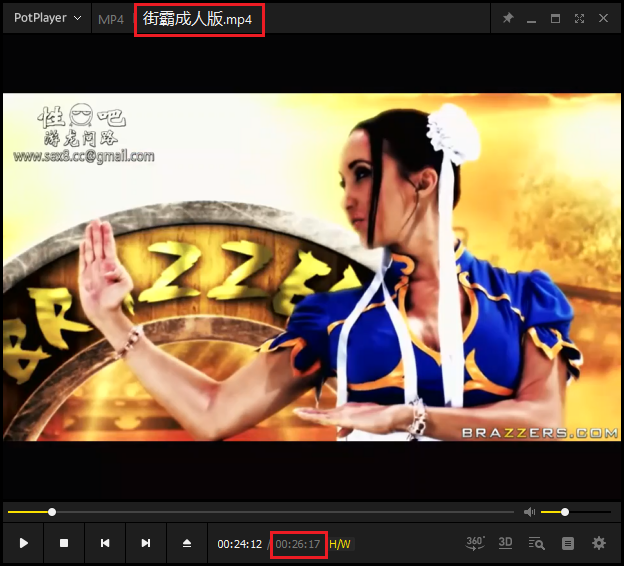Click the elapsed time 00:24:12
The image size is (624, 566).
(x=240, y=544)
